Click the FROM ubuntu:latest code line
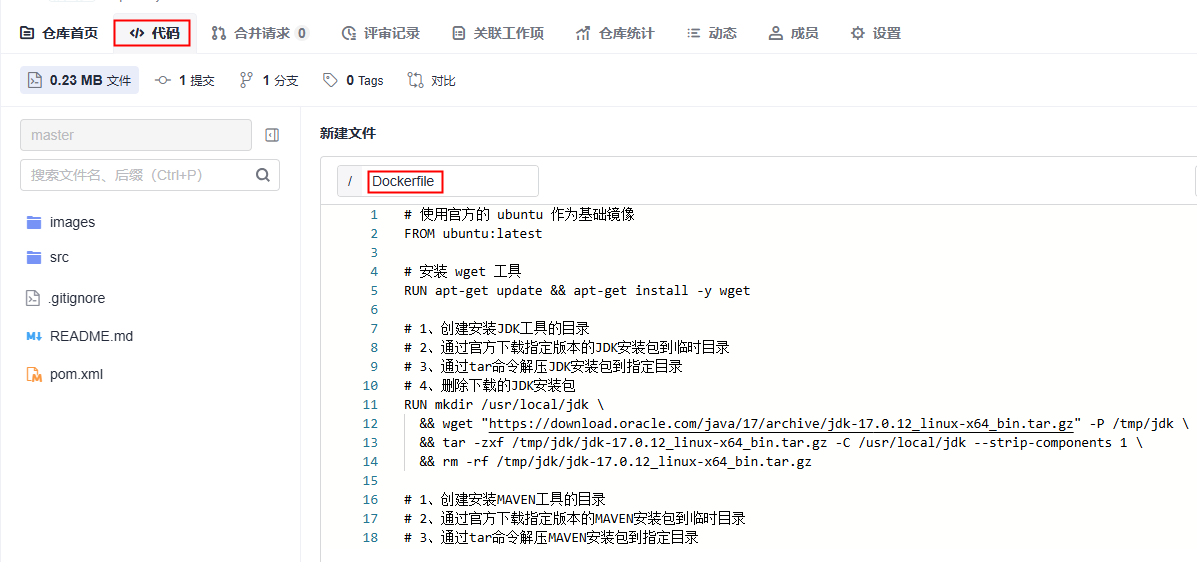 point(473,234)
